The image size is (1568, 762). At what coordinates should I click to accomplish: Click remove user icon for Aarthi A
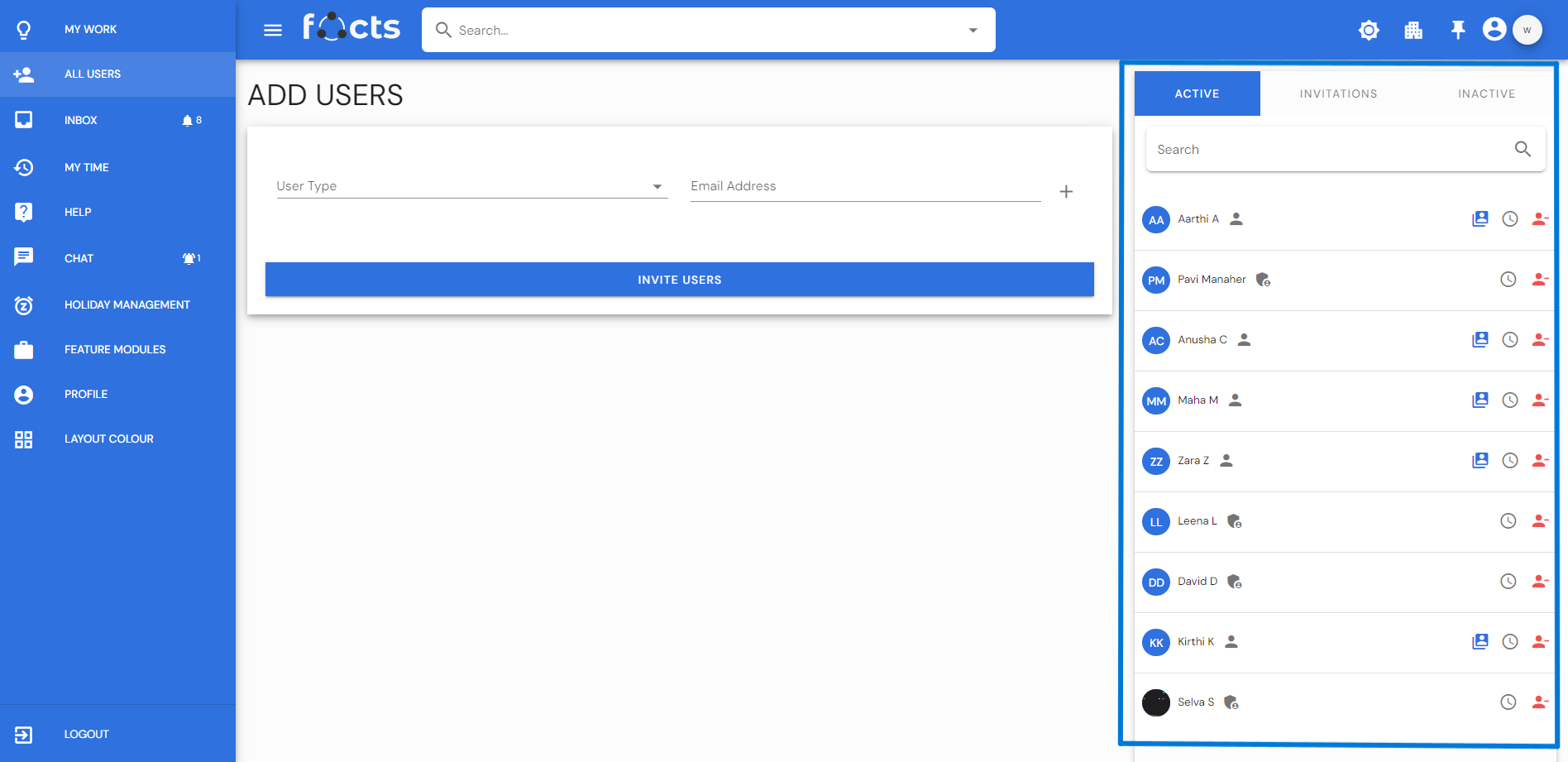click(1539, 219)
